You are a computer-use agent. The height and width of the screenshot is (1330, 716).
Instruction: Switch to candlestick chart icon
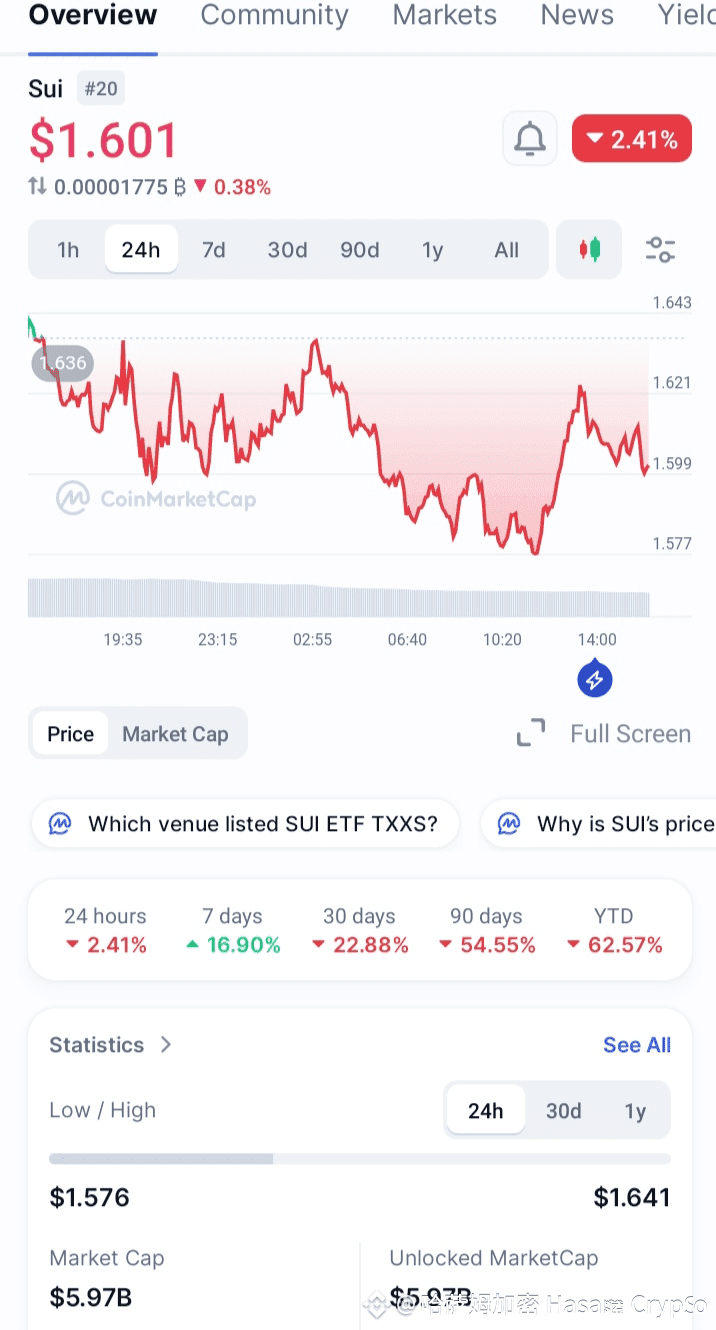(x=590, y=249)
